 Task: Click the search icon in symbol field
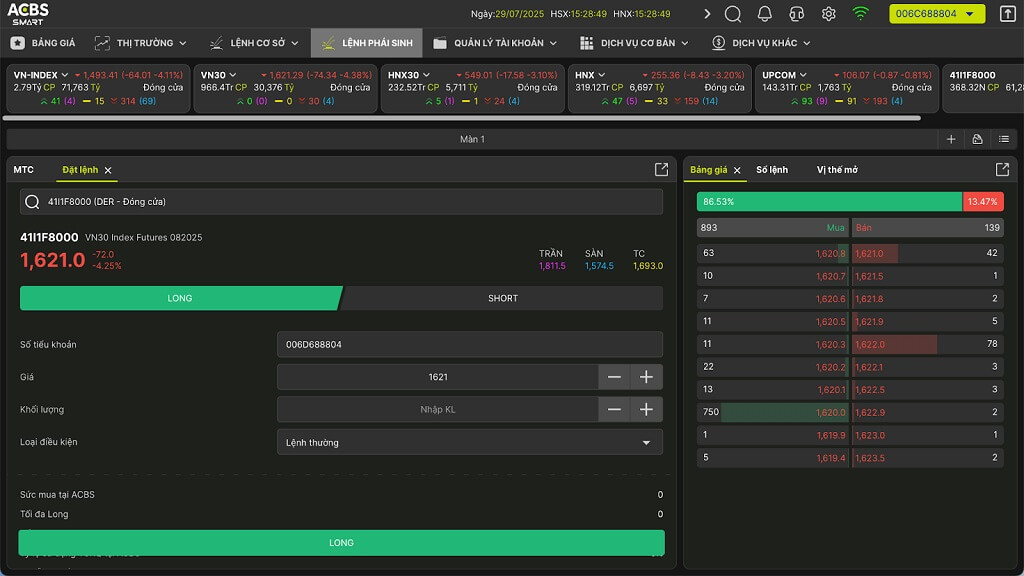[x=32, y=202]
